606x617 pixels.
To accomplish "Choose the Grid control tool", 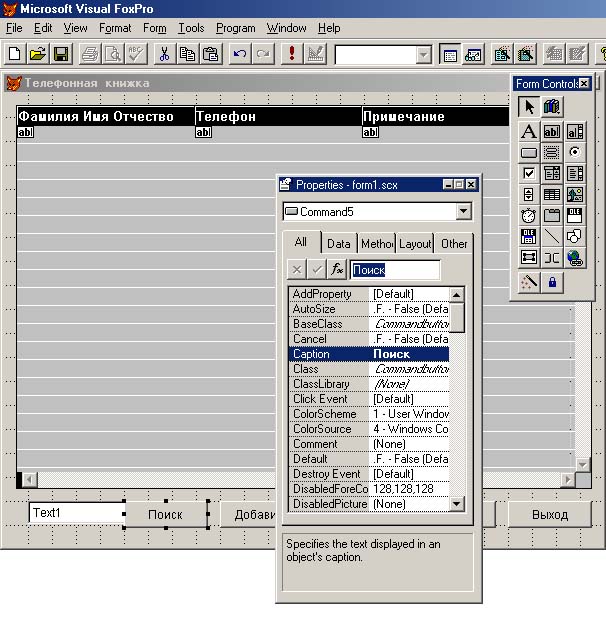I will (x=552, y=194).
